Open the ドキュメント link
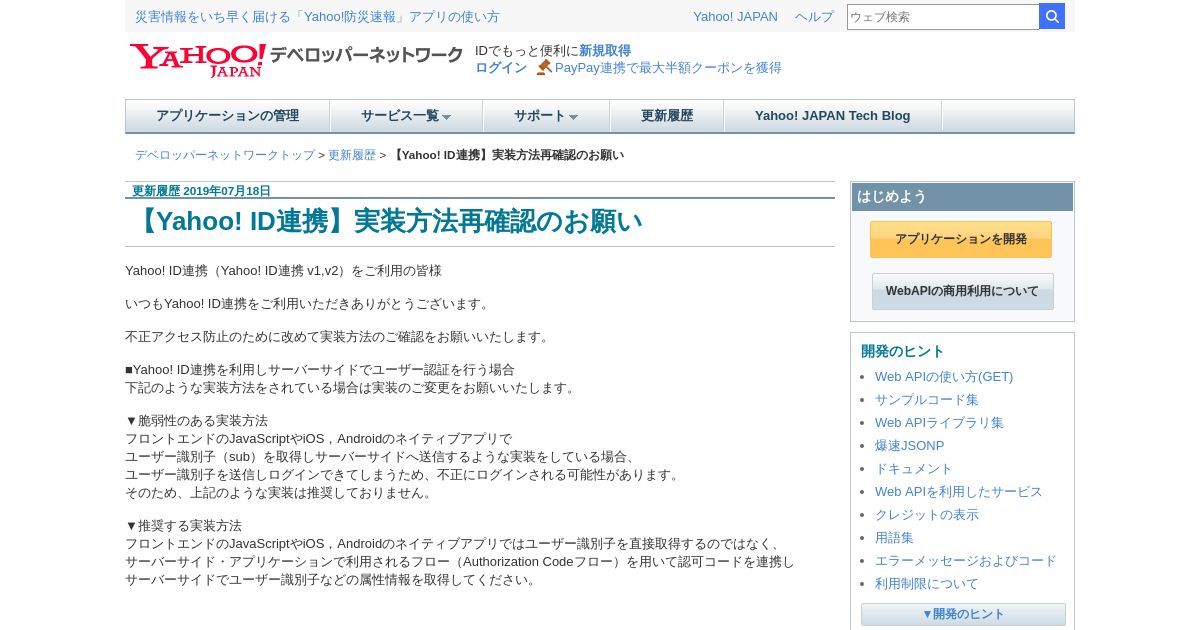 pos(914,469)
